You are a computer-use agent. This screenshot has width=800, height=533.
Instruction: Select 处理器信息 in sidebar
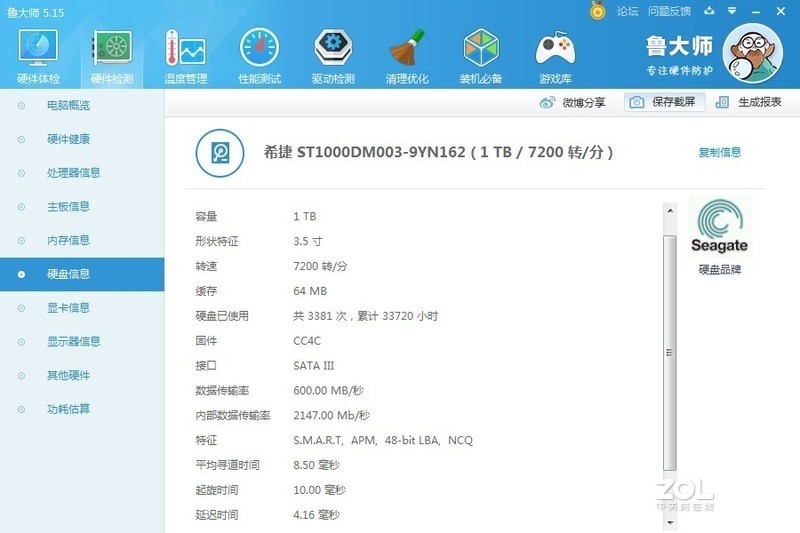[x=82, y=173]
